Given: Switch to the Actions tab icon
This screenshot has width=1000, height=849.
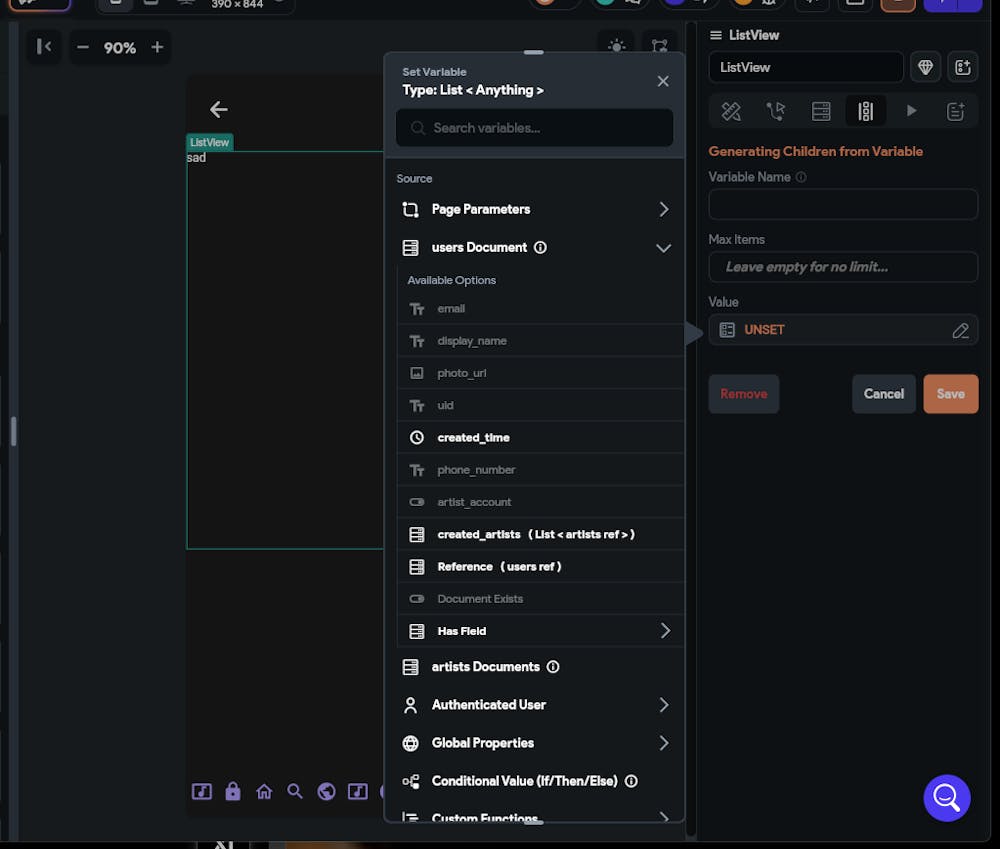Looking at the screenshot, I should (x=776, y=111).
